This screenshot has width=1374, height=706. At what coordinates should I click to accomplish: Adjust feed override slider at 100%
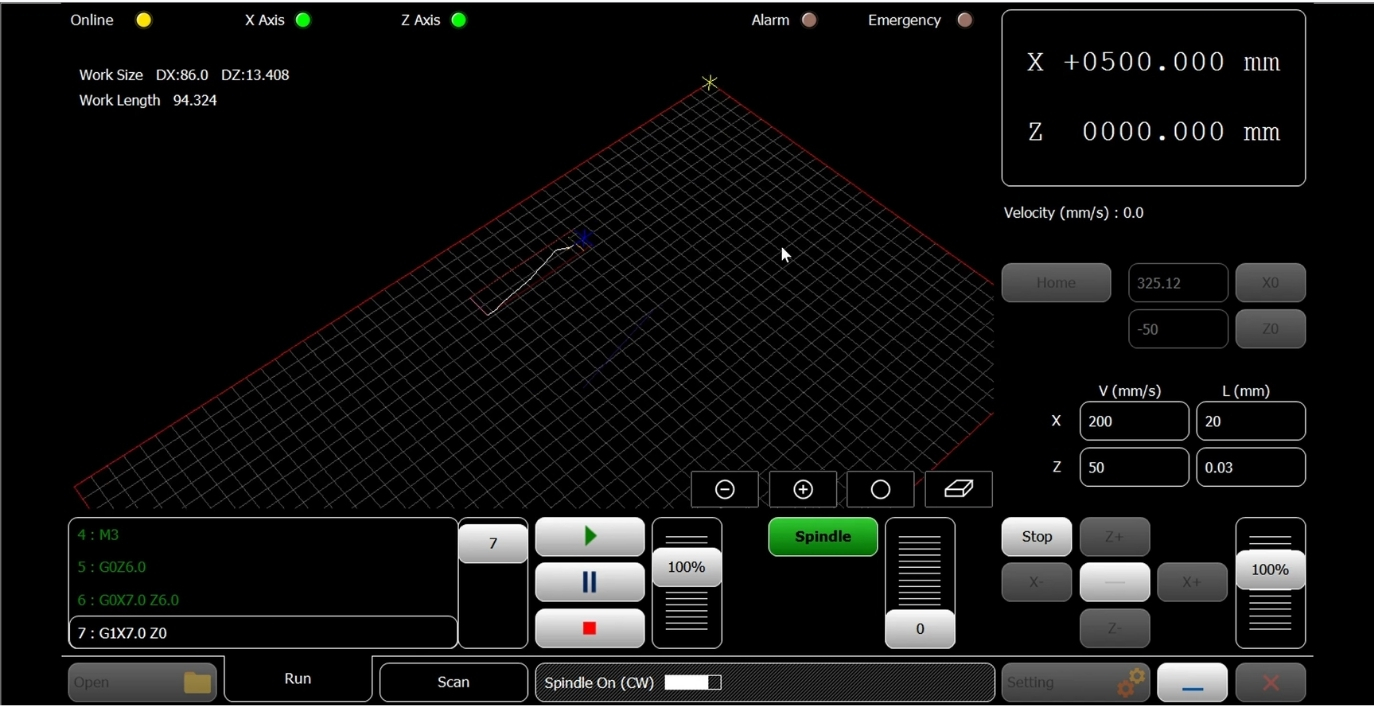687,567
